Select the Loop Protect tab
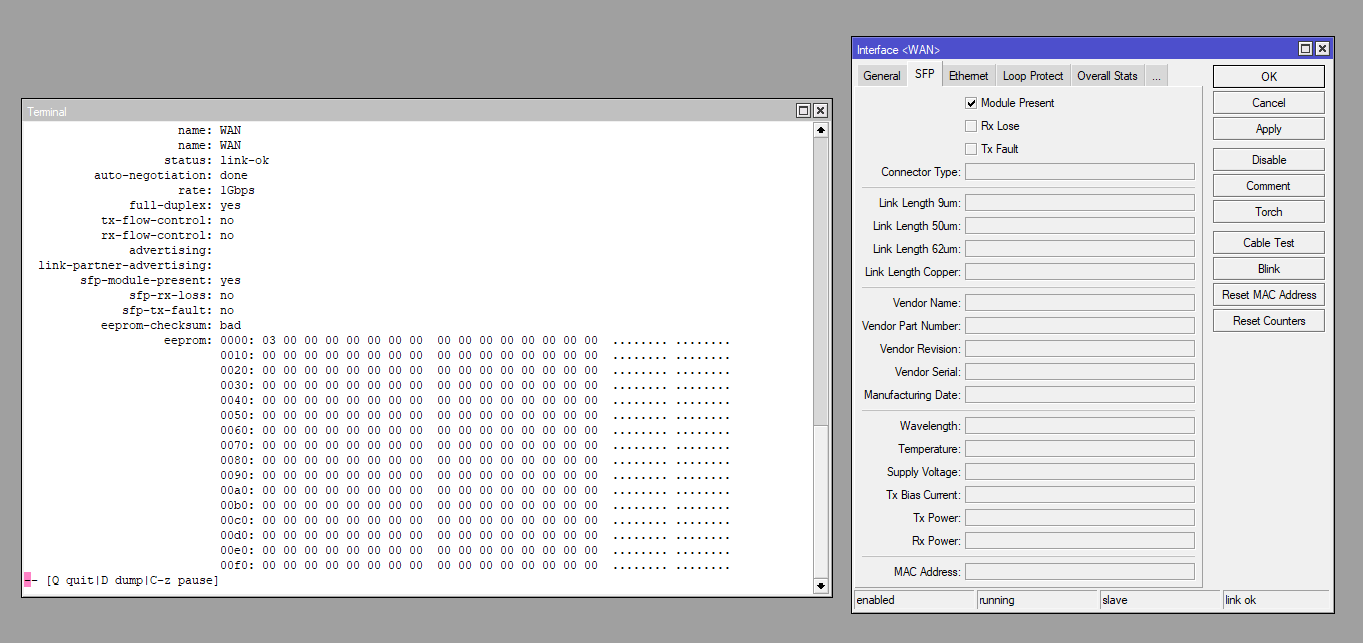This screenshot has width=1363, height=643. click(1032, 75)
